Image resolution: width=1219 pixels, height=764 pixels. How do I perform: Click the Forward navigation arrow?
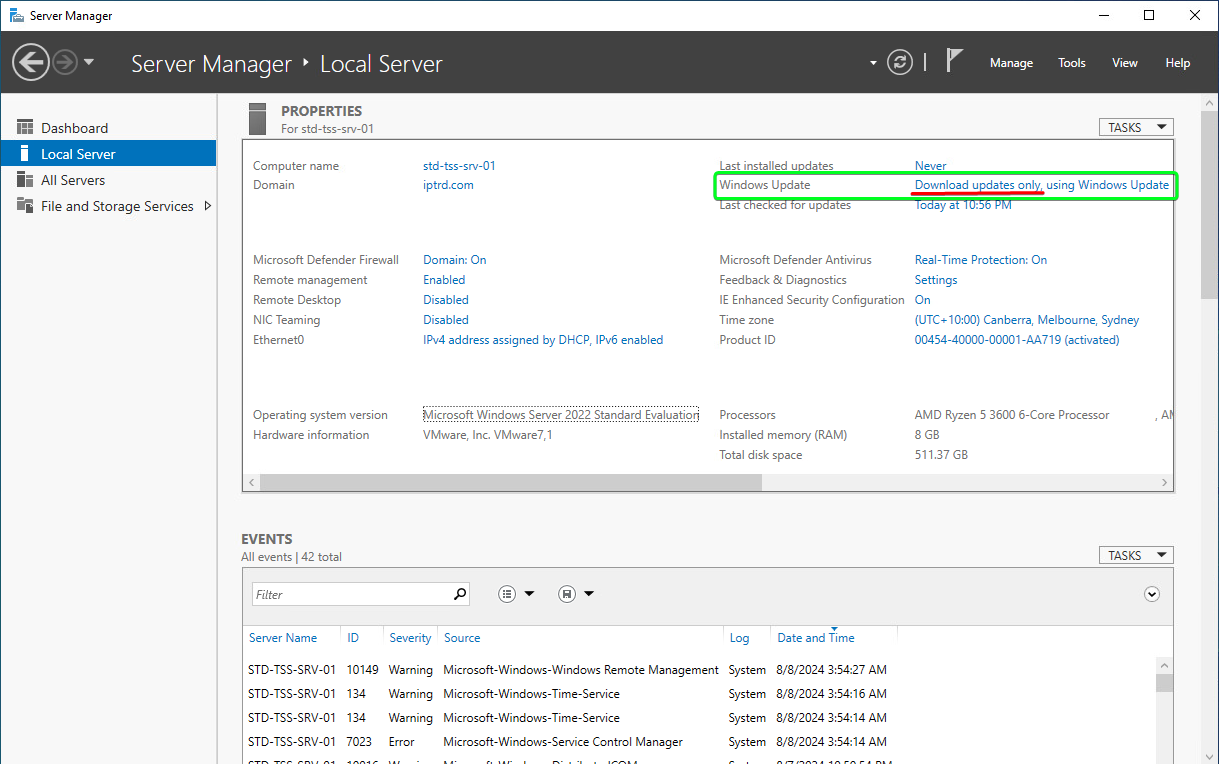pyautogui.click(x=65, y=62)
